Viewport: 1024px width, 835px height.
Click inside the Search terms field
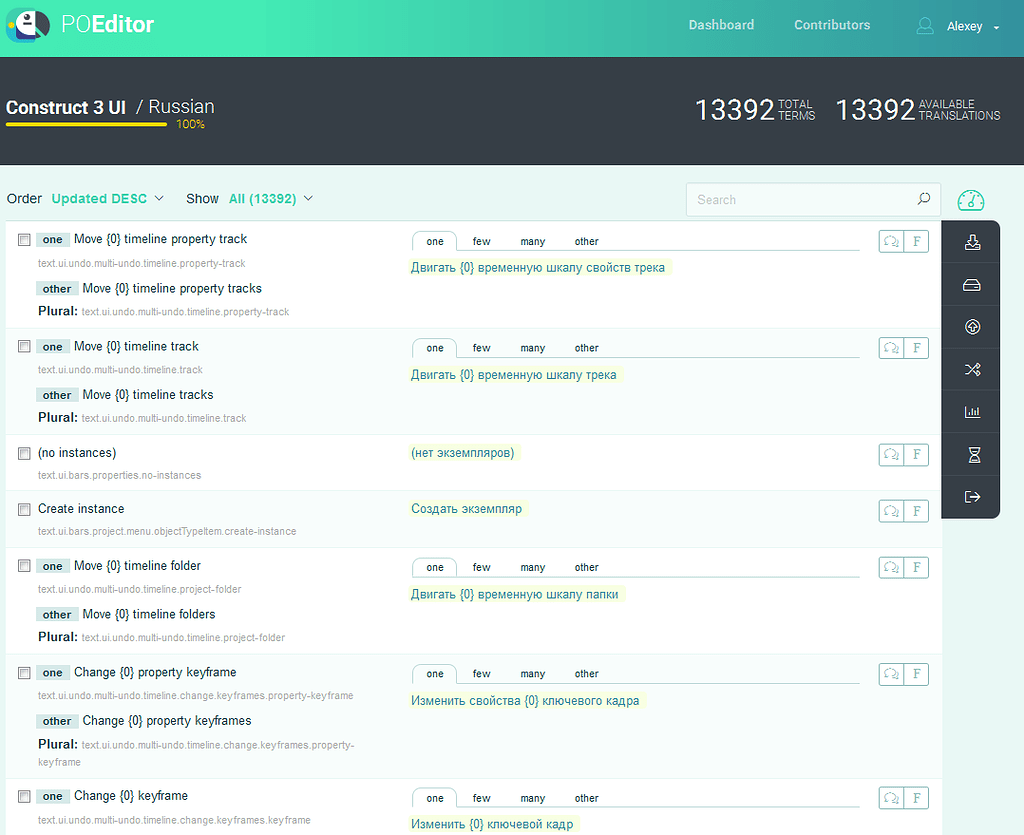pyautogui.click(x=800, y=199)
